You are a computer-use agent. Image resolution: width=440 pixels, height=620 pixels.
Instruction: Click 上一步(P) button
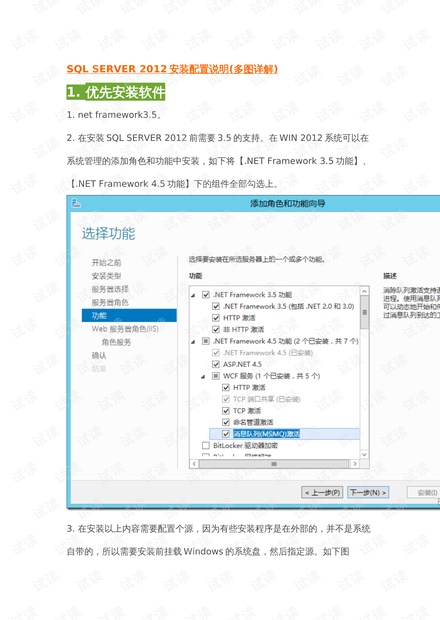pyautogui.click(x=322, y=492)
